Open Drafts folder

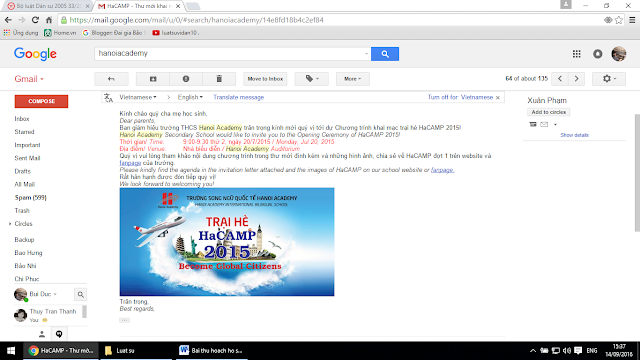pyautogui.click(x=22, y=171)
